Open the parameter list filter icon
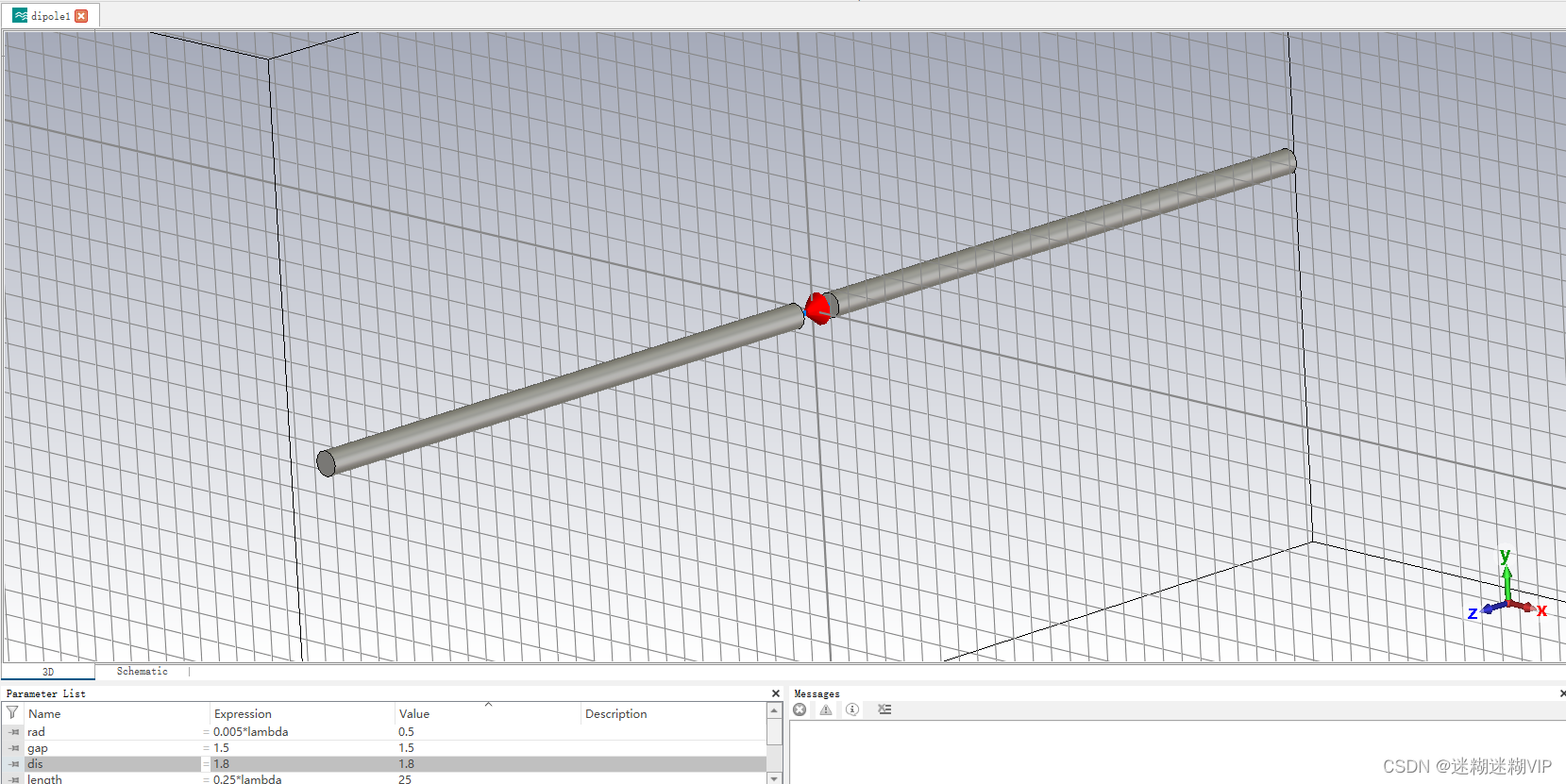 12,713
